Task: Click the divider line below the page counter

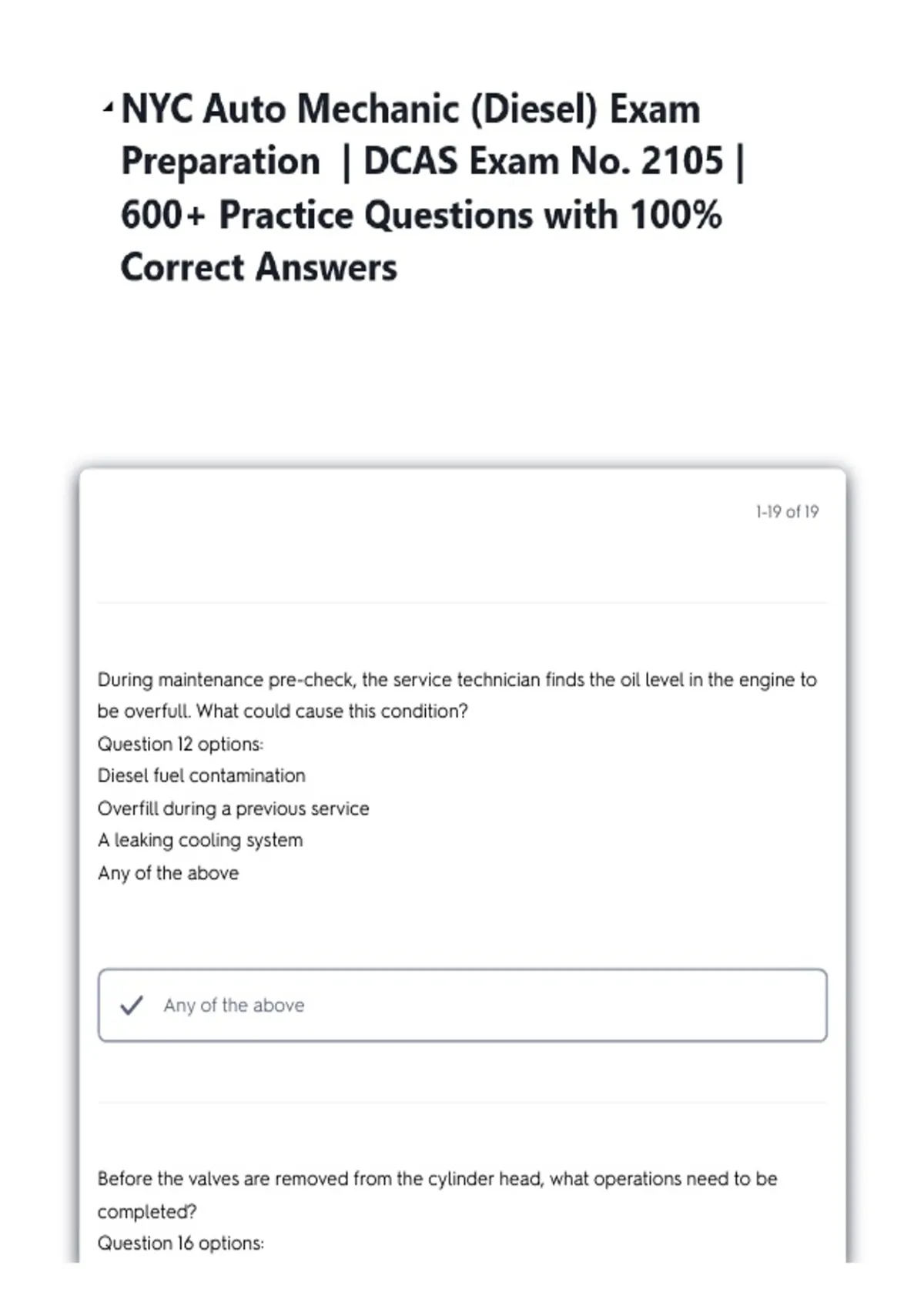Action: (x=462, y=603)
